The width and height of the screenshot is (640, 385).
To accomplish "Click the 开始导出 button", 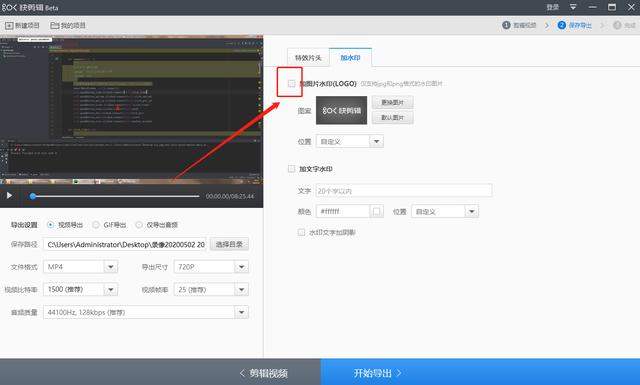I will [x=480, y=372].
